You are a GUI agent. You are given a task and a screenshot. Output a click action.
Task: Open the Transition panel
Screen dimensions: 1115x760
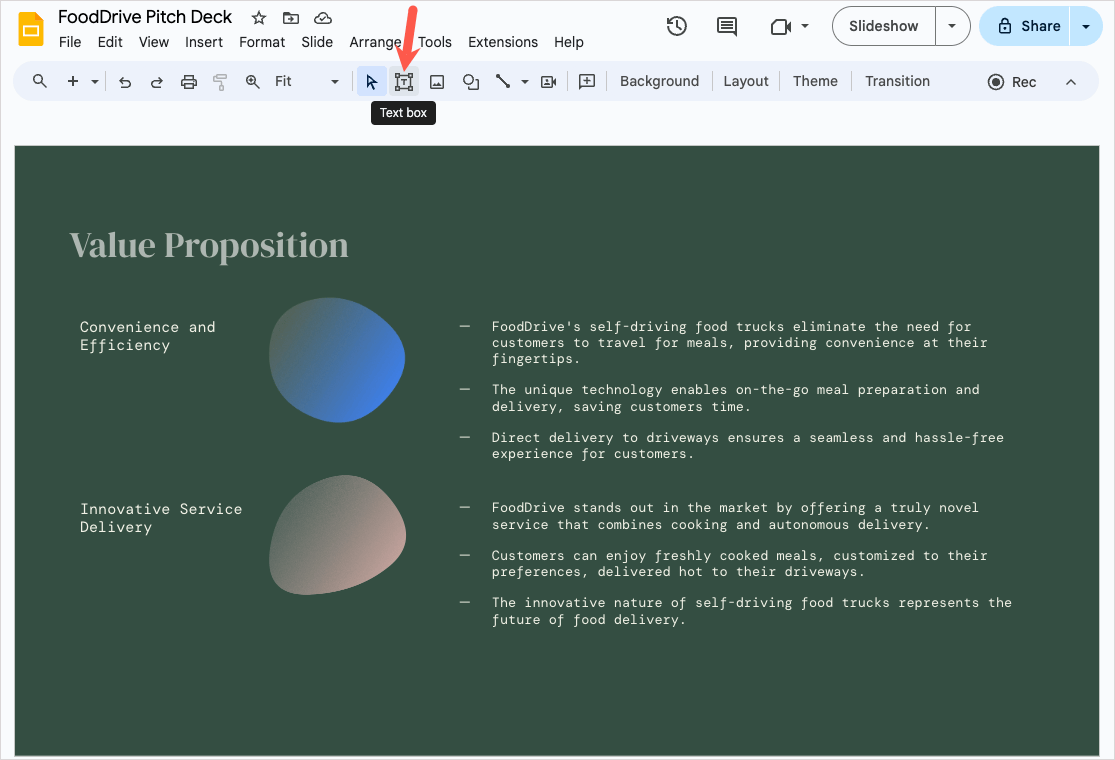(897, 81)
